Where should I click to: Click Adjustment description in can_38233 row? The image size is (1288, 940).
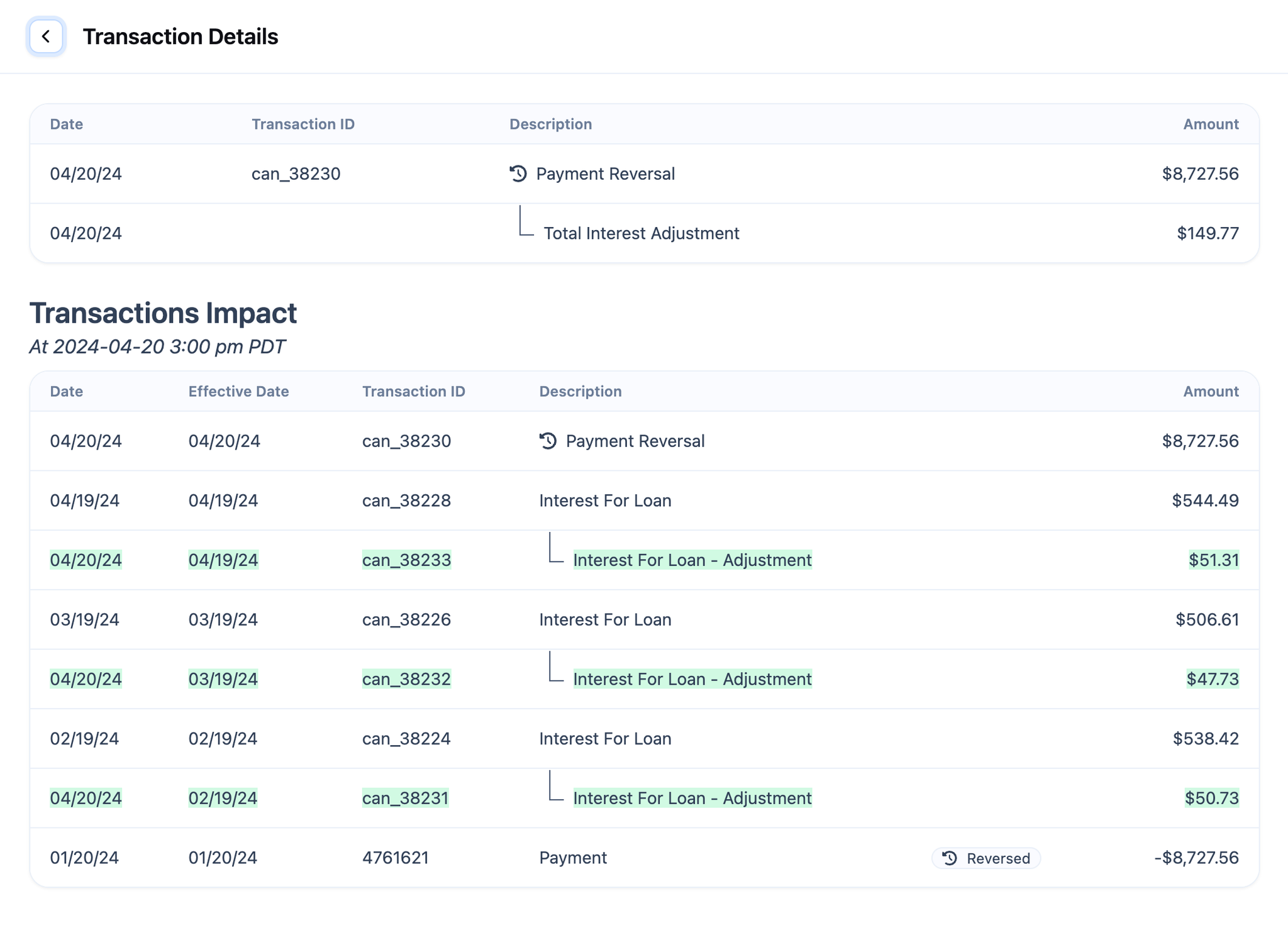[x=692, y=560]
